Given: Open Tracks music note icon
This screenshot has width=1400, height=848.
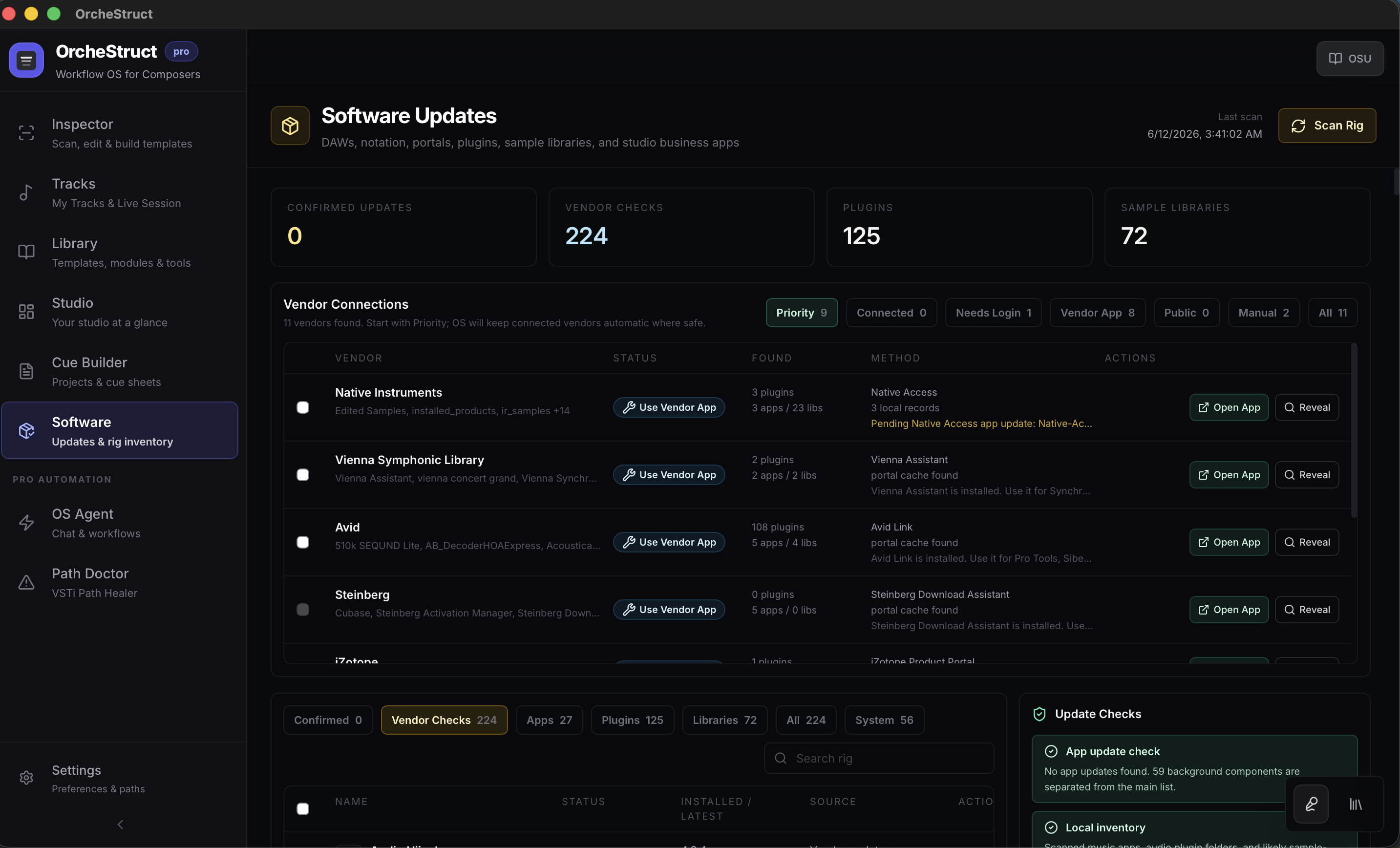Looking at the screenshot, I should (x=26, y=192).
